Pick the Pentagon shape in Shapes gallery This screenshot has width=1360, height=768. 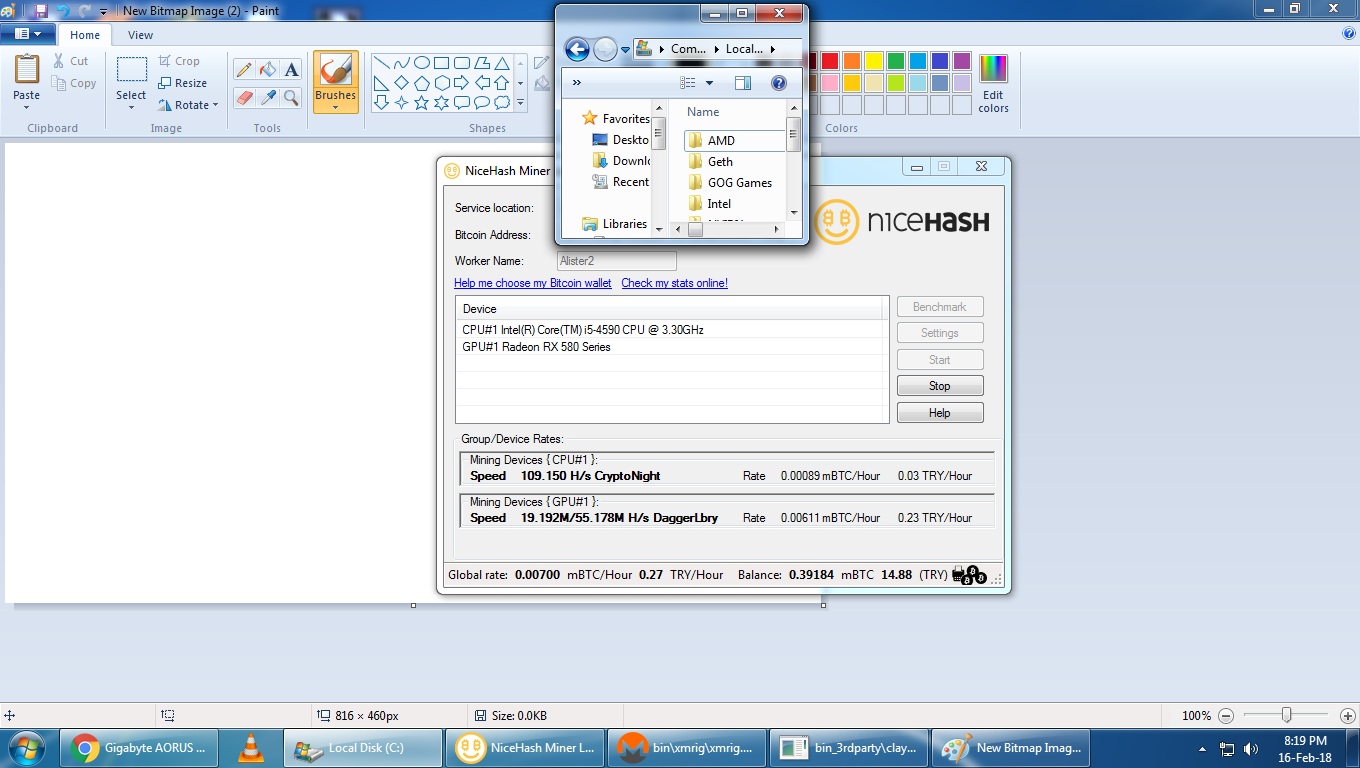click(x=422, y=83)
